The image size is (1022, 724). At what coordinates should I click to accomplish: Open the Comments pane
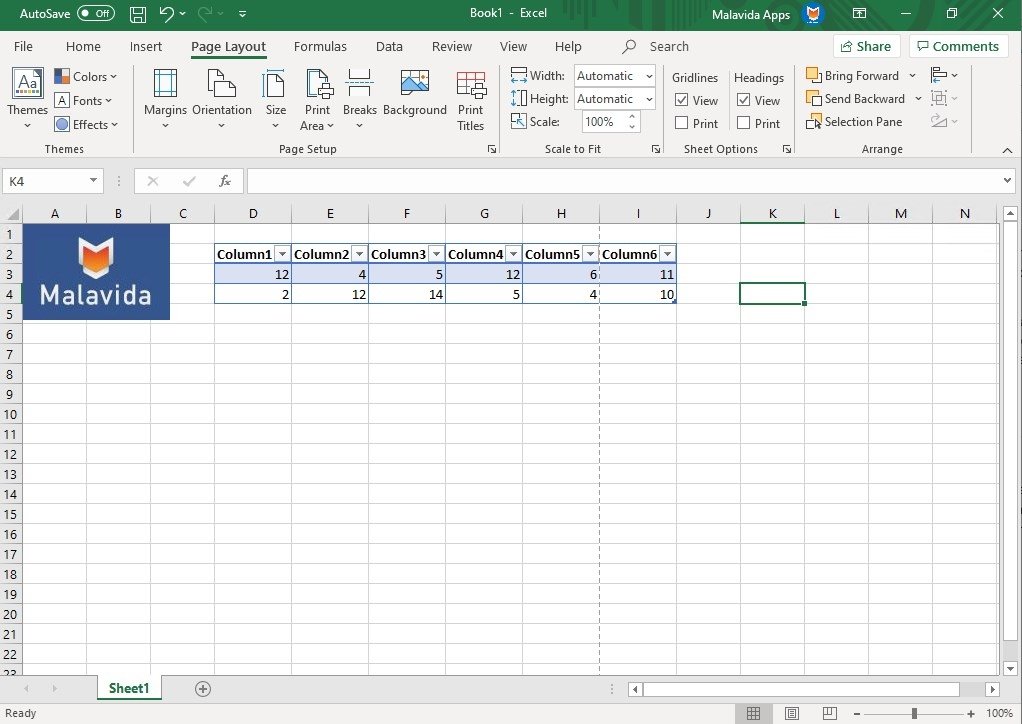click(x=957, y=46)
